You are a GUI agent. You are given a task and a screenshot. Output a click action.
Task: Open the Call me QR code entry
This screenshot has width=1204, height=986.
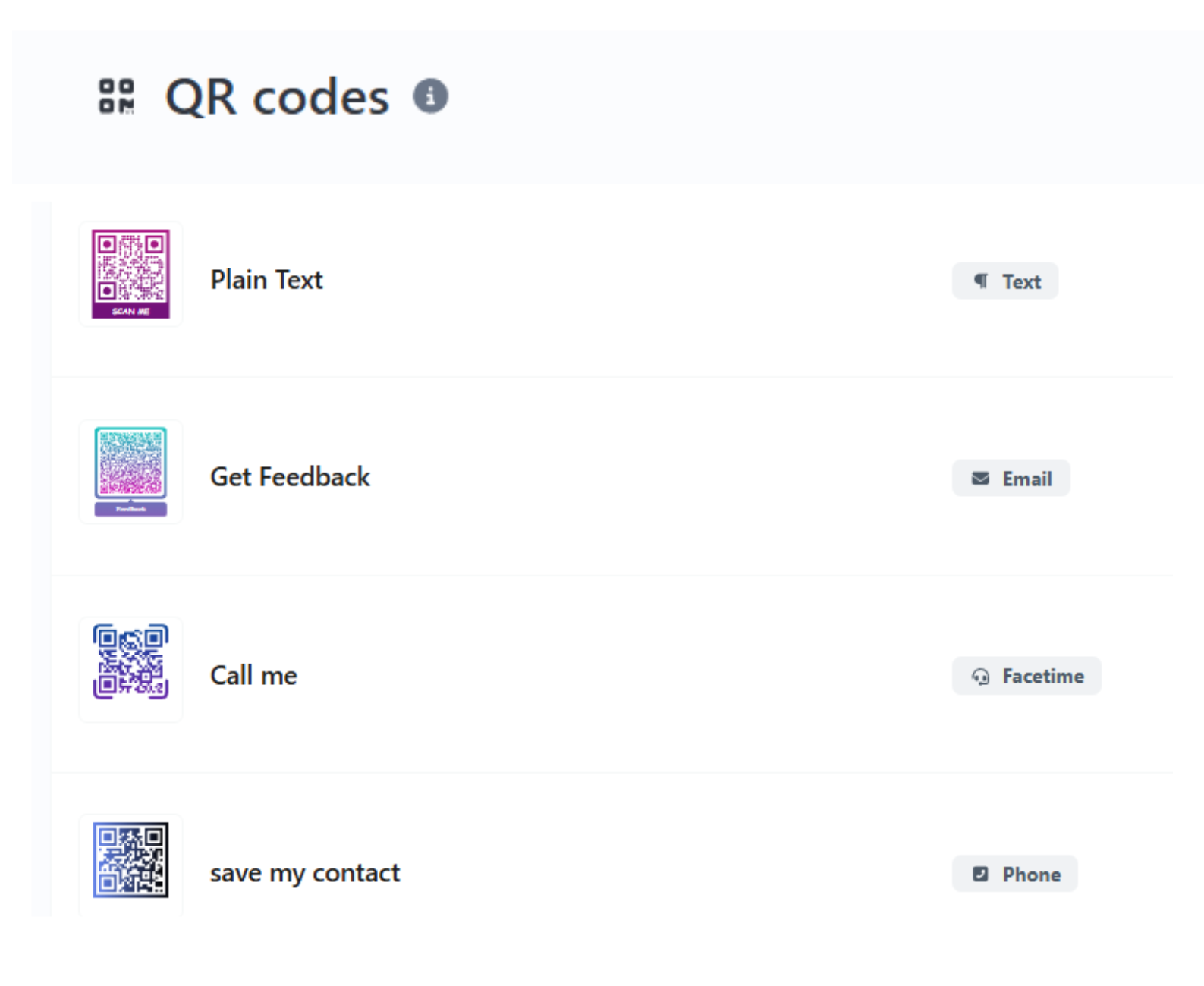253,675
